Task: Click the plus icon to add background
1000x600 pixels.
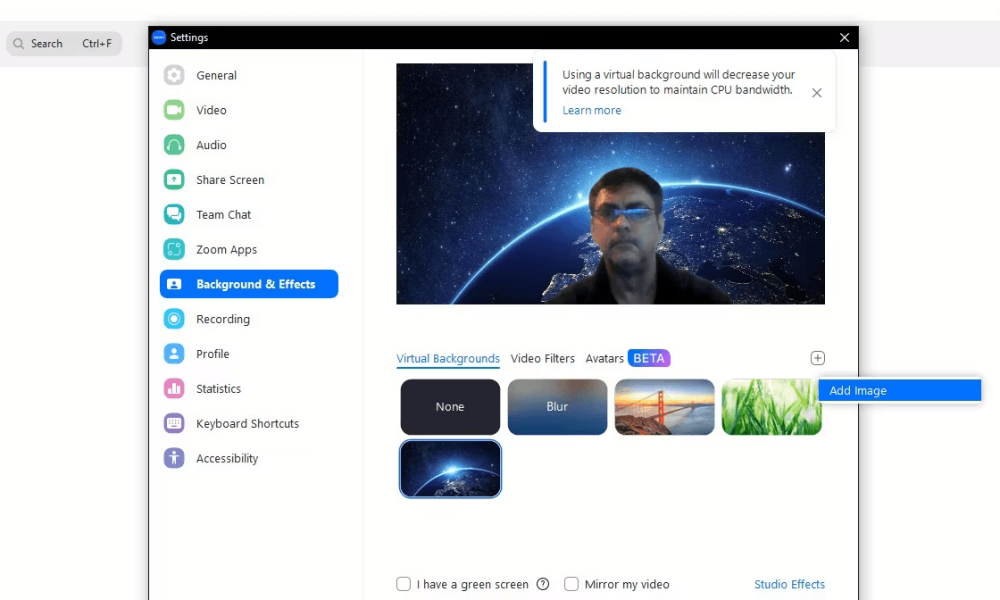Action: pyautogui.click(x=818, y=358)
